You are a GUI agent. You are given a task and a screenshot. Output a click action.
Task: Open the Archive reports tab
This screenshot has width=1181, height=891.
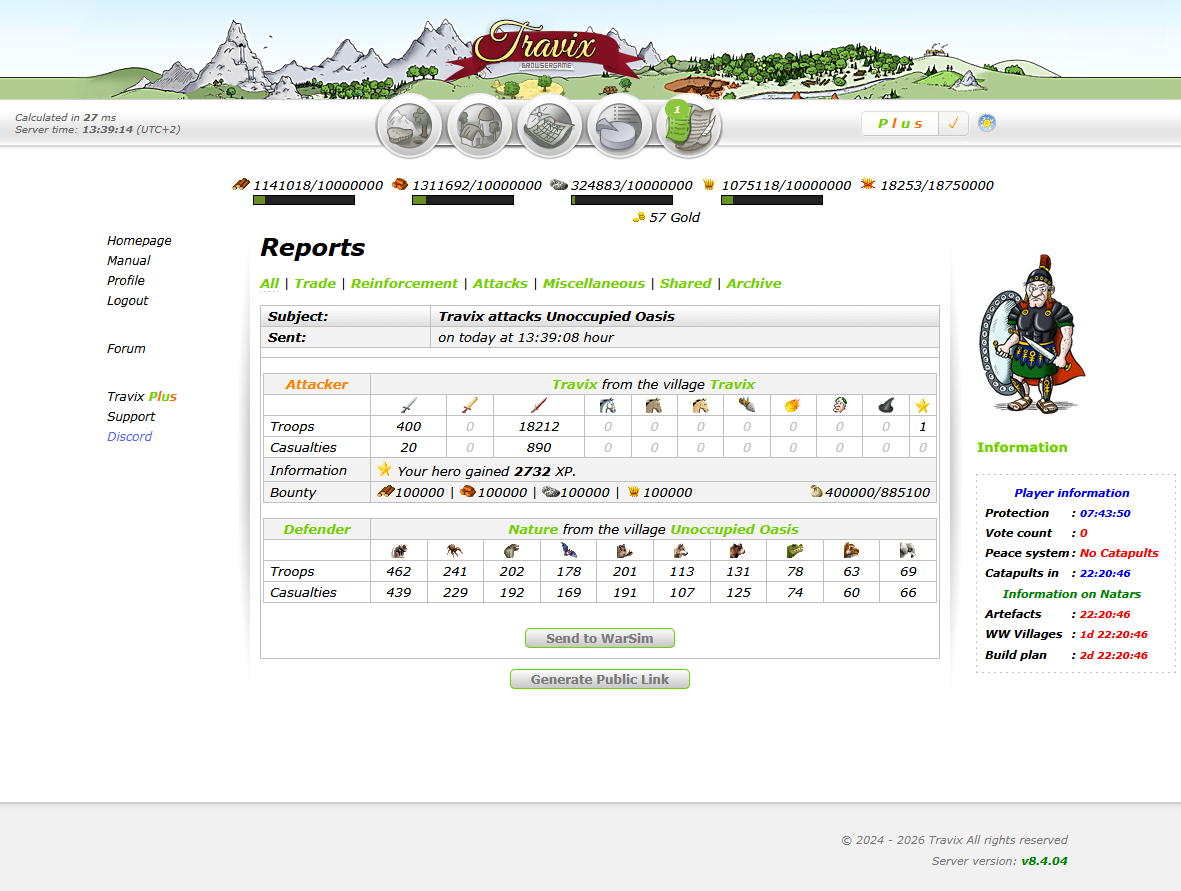(754, 283)
